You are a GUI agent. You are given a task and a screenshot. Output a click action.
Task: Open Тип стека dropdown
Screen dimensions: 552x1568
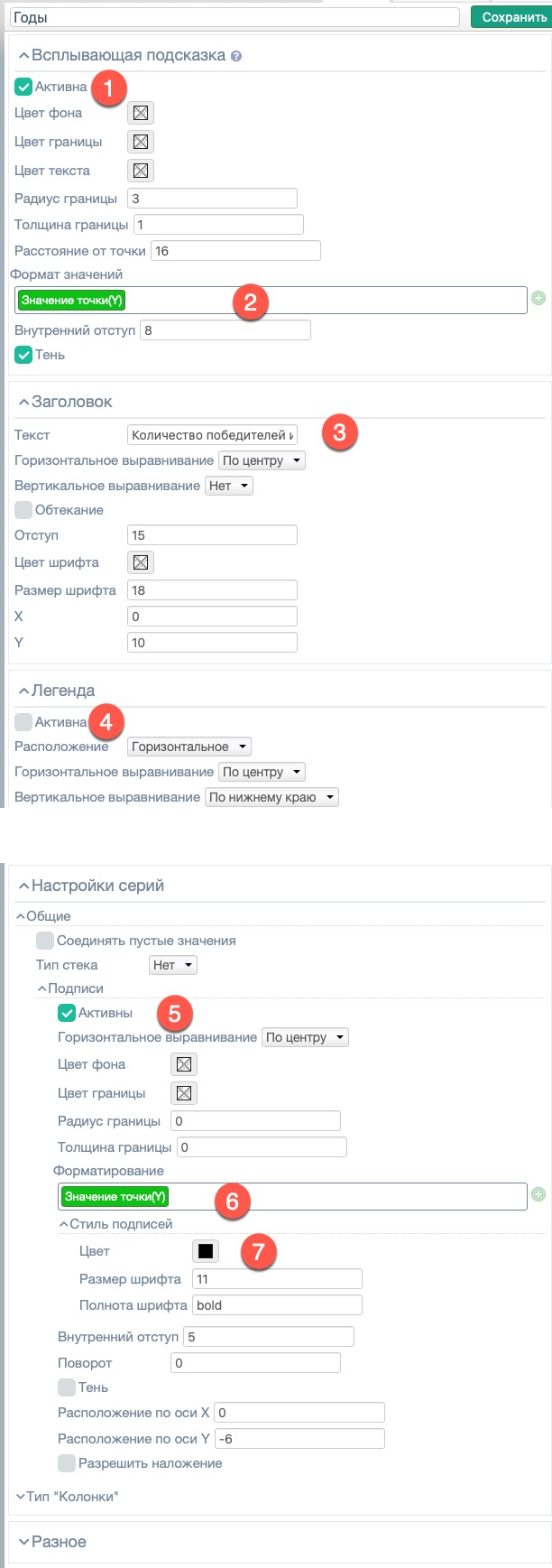point(173,965)
